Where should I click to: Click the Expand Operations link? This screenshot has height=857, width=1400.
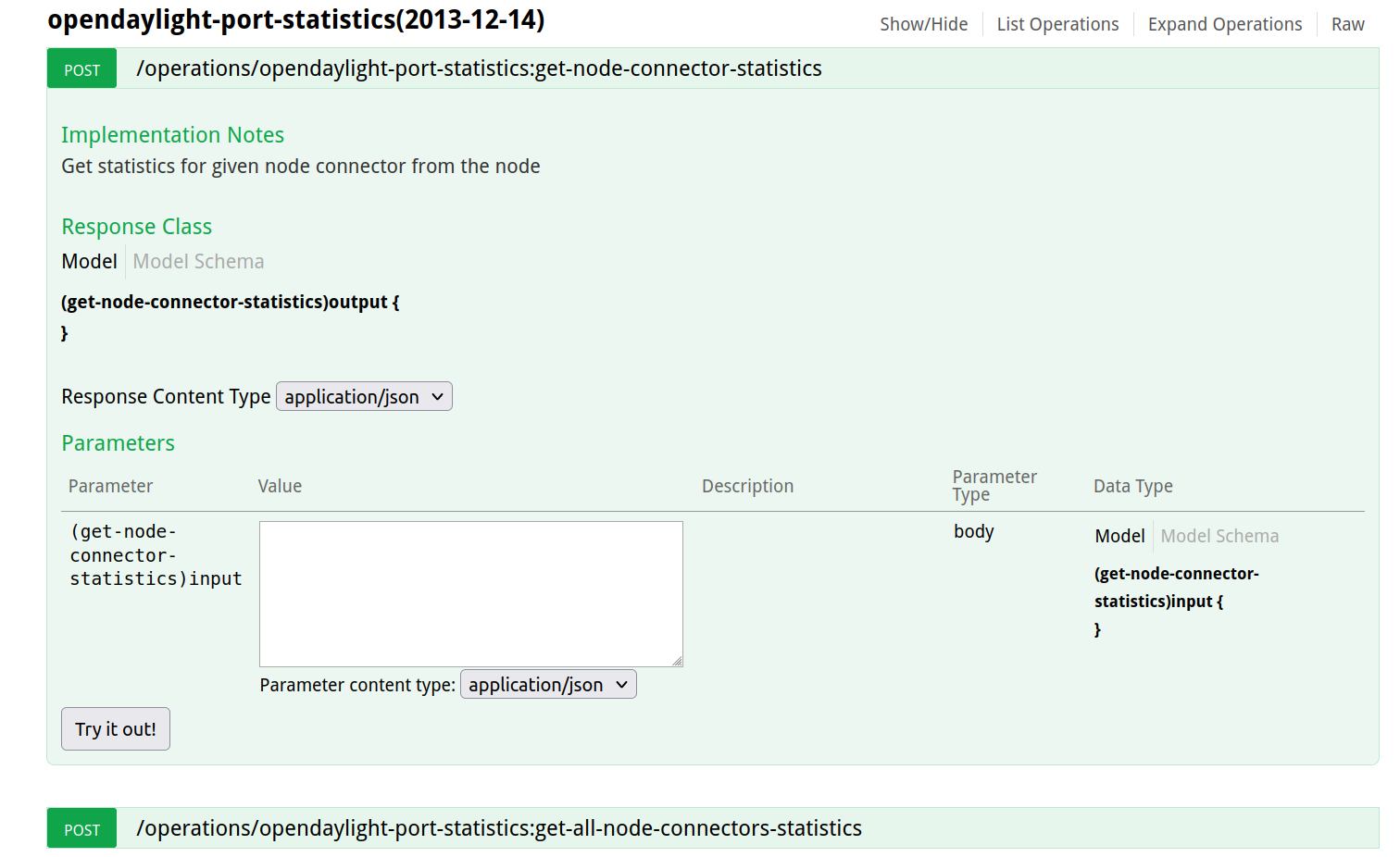tap(1224, 25)
